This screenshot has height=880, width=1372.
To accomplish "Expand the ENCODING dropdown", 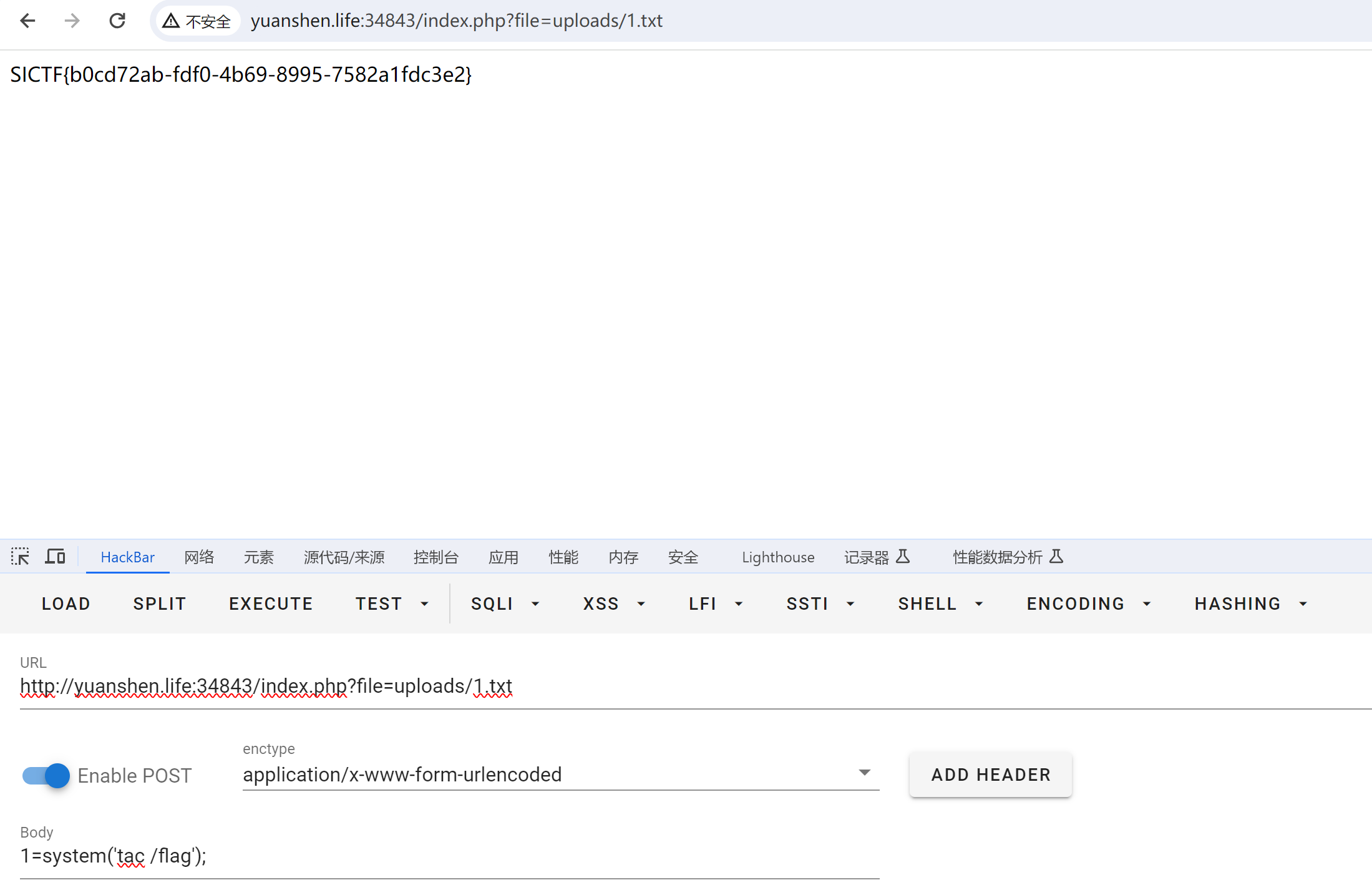I will point(1088,604).
